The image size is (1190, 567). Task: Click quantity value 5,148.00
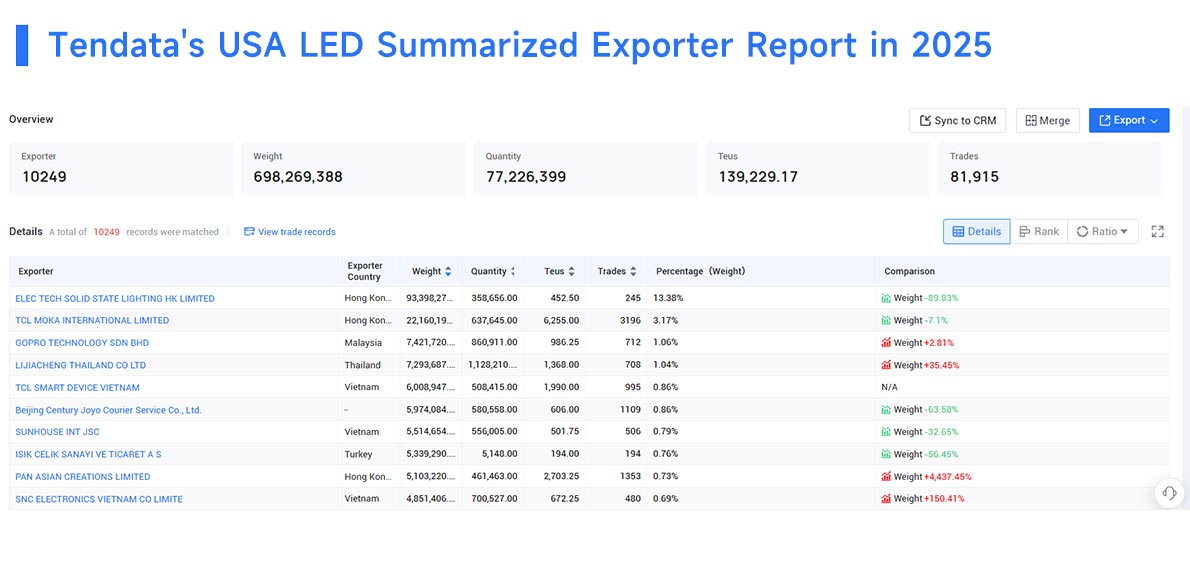[499, 454]
